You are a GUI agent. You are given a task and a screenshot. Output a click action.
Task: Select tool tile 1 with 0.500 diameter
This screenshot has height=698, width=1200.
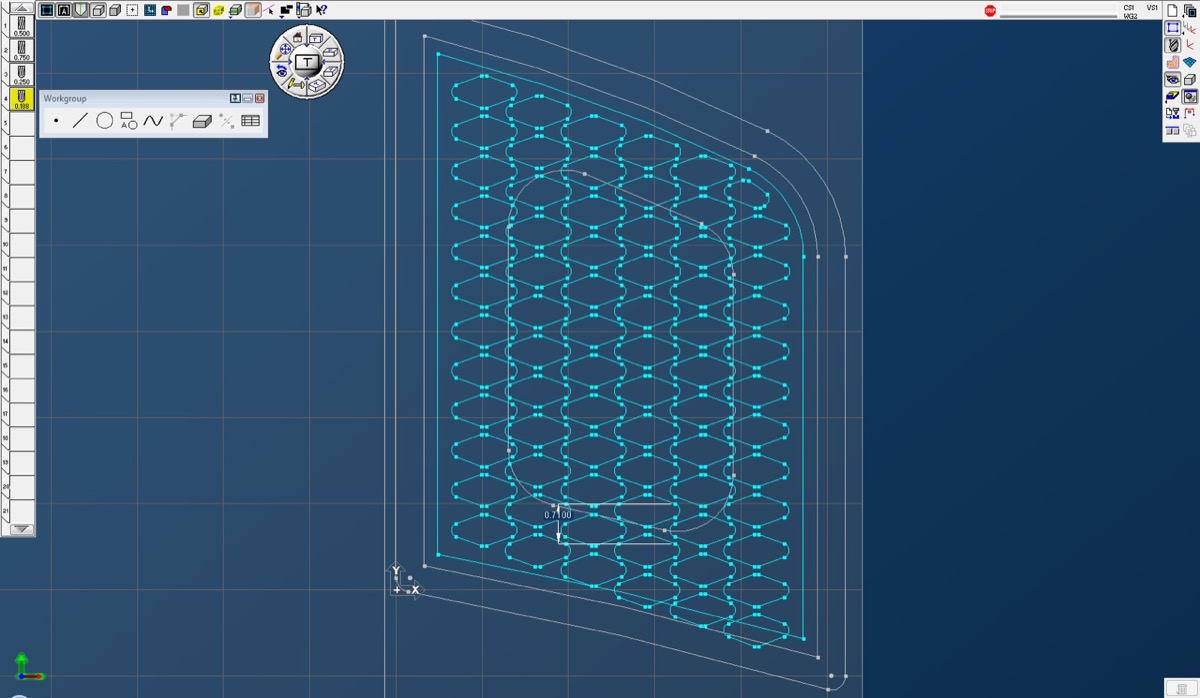pos(21,27)
